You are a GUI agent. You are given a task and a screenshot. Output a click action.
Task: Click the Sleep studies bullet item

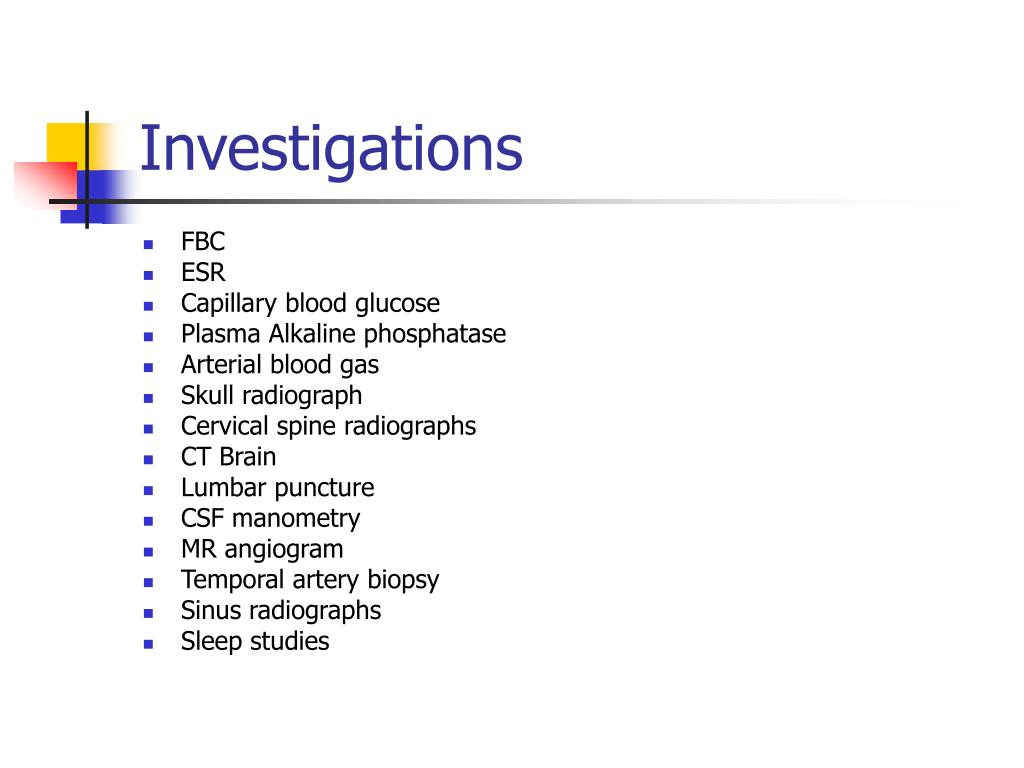pyautogui.click(x=255, y=641)
